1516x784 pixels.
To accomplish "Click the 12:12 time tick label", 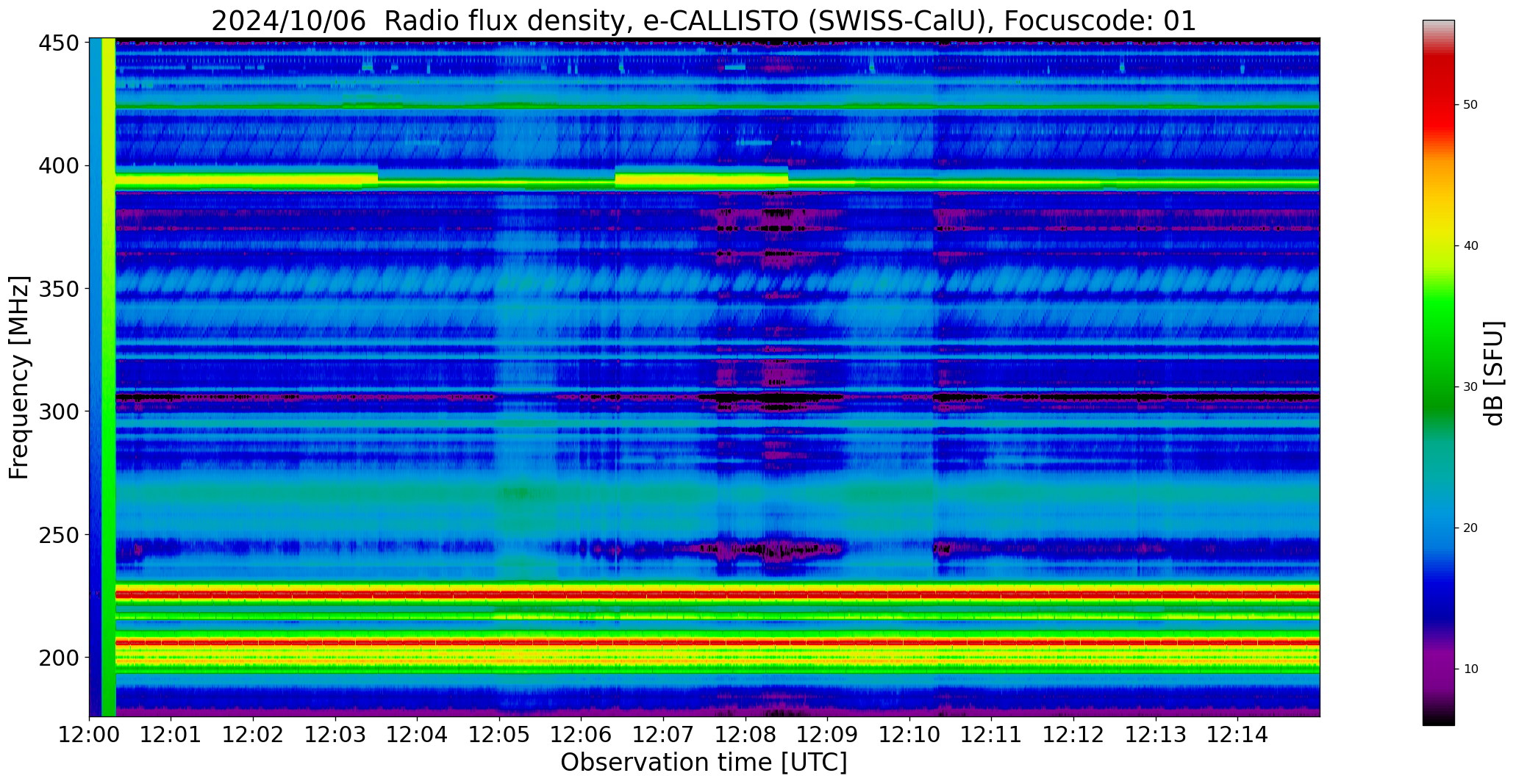I will pos(1073,734).
